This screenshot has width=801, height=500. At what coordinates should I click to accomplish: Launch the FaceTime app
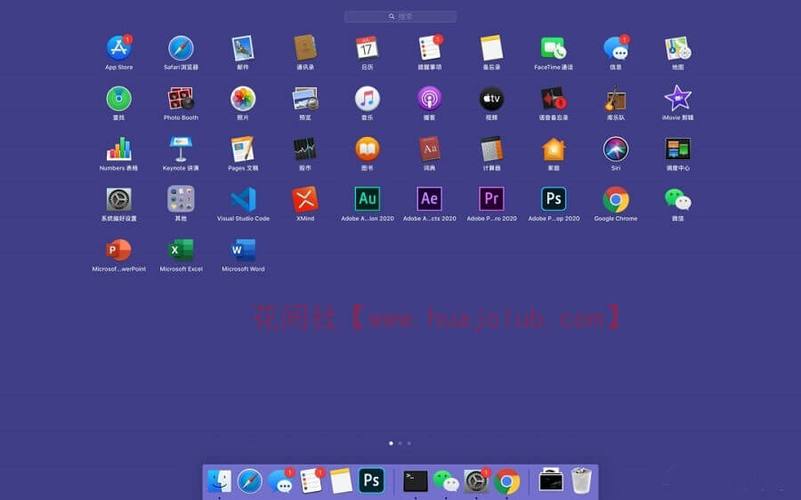pyautogui.click(x=554, y=48)
